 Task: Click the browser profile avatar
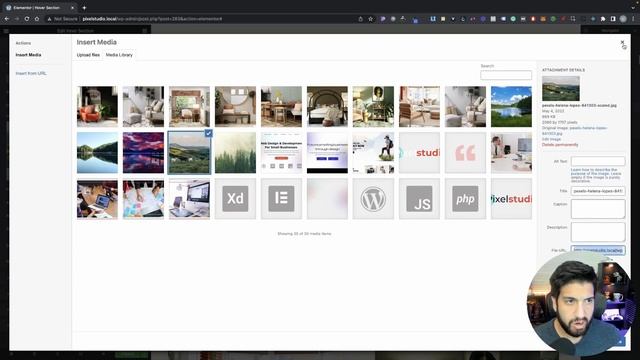click(x=623, y=19)
